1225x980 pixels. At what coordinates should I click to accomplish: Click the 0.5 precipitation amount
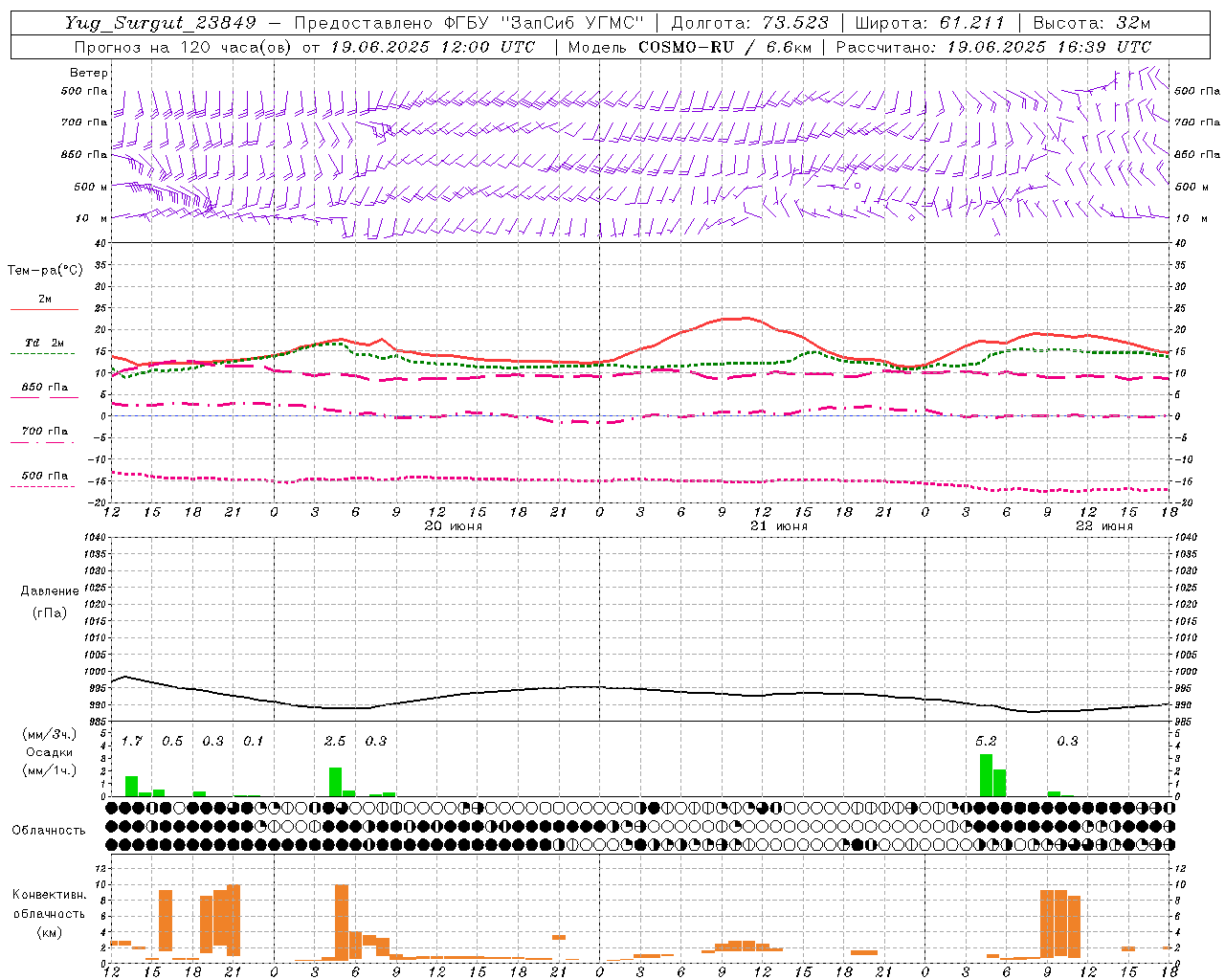coord(172,741)
